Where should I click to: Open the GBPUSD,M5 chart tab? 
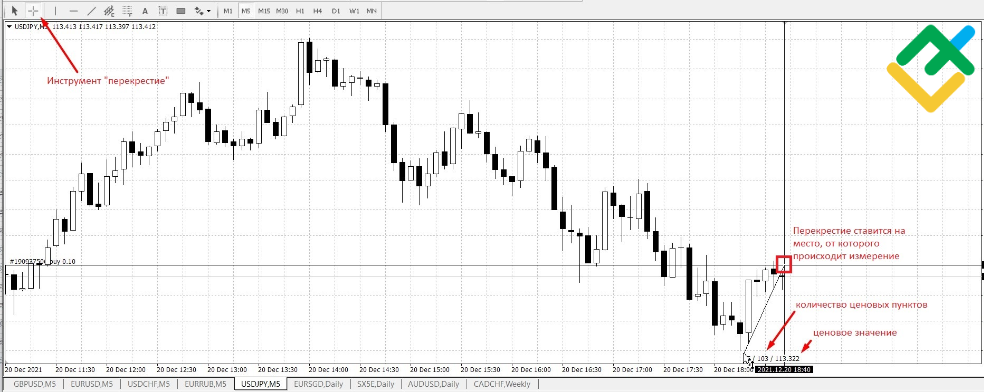pyautogui.click(x=34, y=384)
